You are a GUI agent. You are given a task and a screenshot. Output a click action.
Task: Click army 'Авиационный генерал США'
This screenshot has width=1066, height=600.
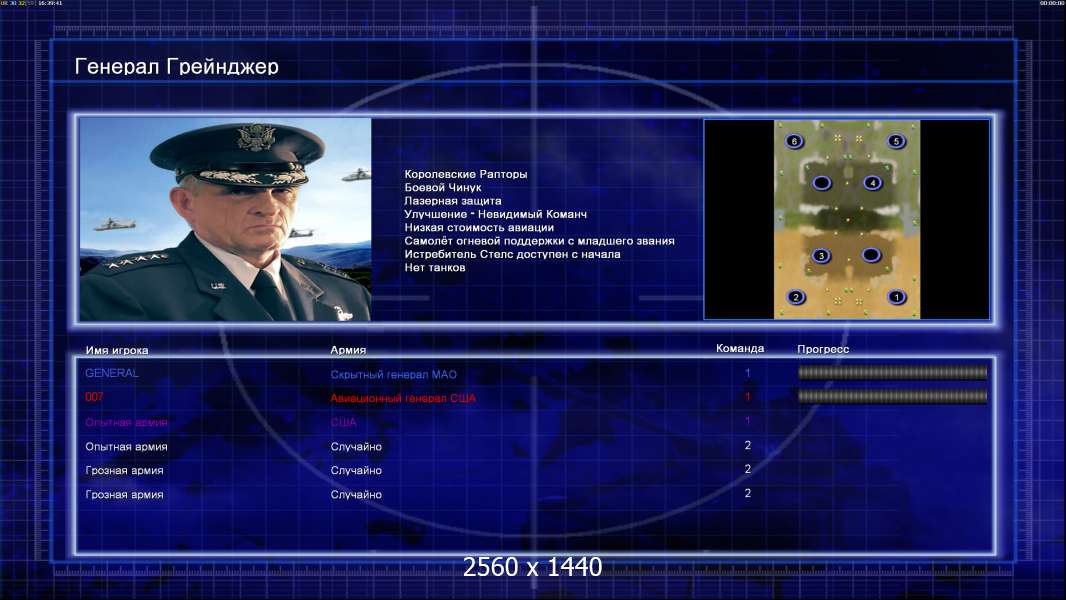pos(403,398)
